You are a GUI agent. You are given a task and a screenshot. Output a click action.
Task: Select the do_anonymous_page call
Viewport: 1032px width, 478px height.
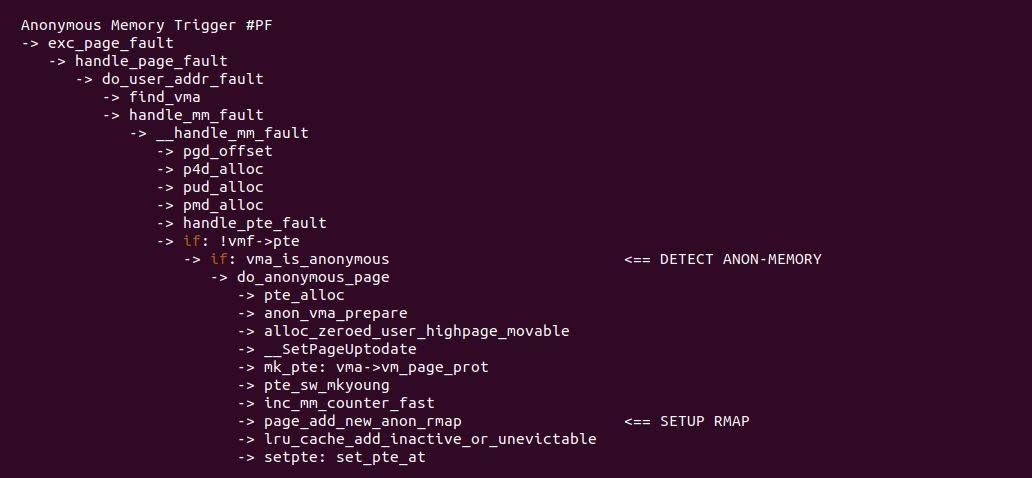tap(313, 277)
